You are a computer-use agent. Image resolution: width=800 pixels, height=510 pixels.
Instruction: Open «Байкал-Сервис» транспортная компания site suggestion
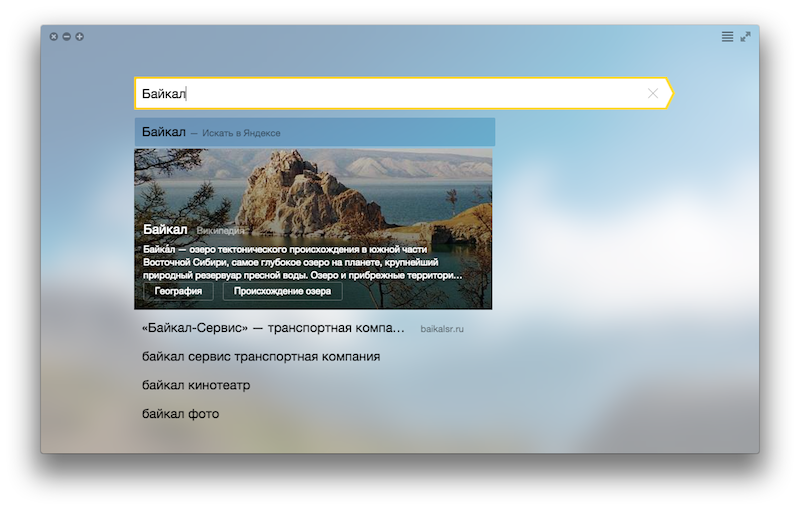pyautogui.click(x=273, y=328)
